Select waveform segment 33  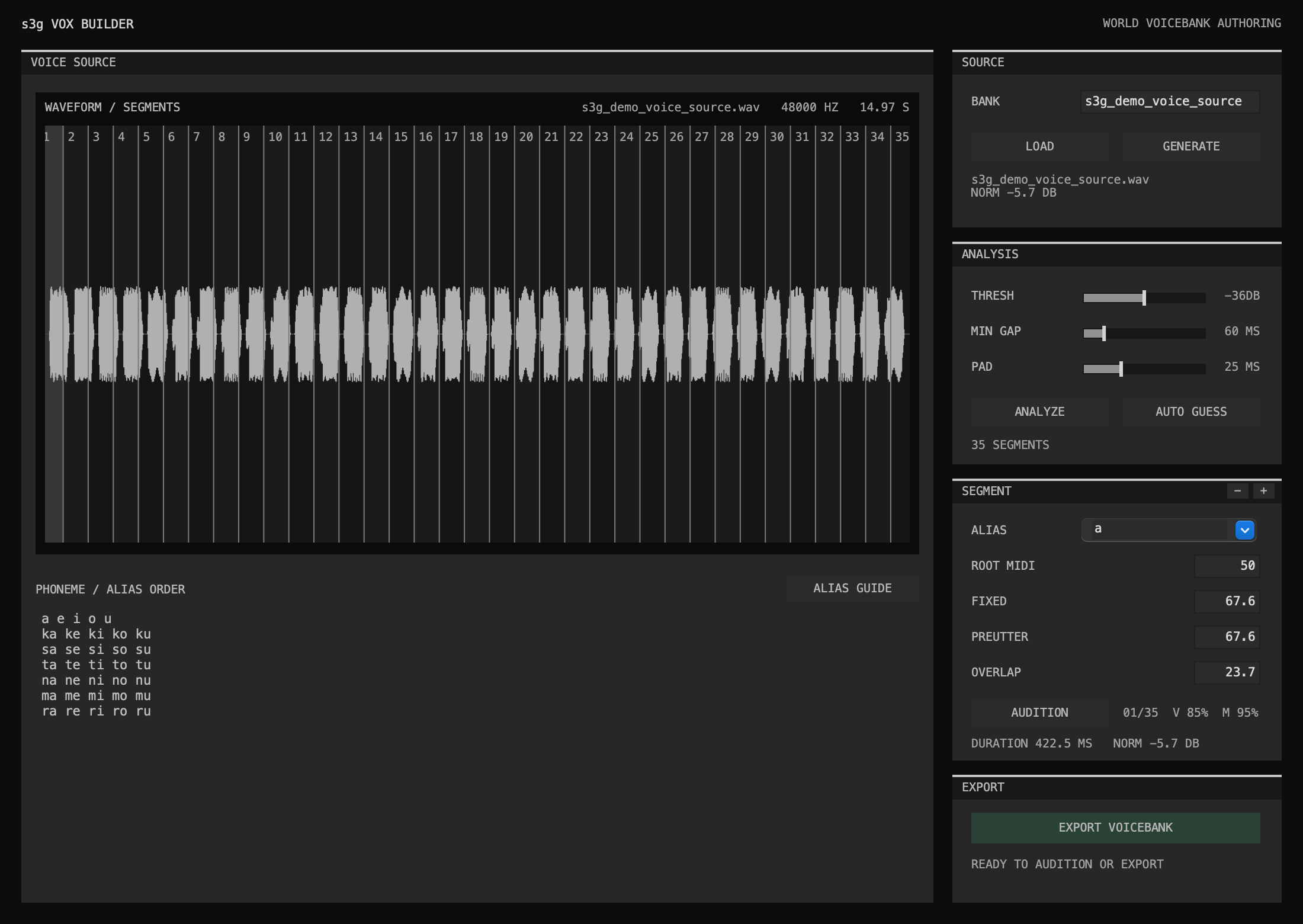[x=853, y=334]
